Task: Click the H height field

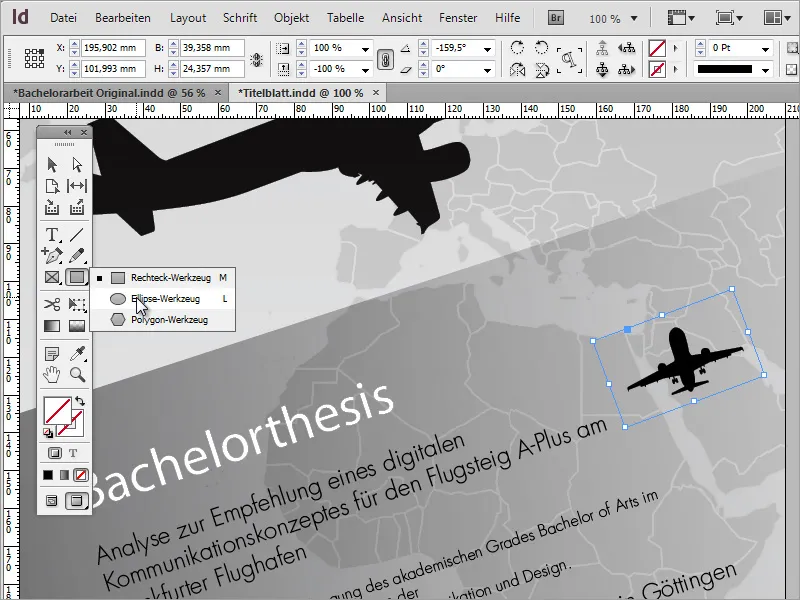Action: (x=211, y=68)
